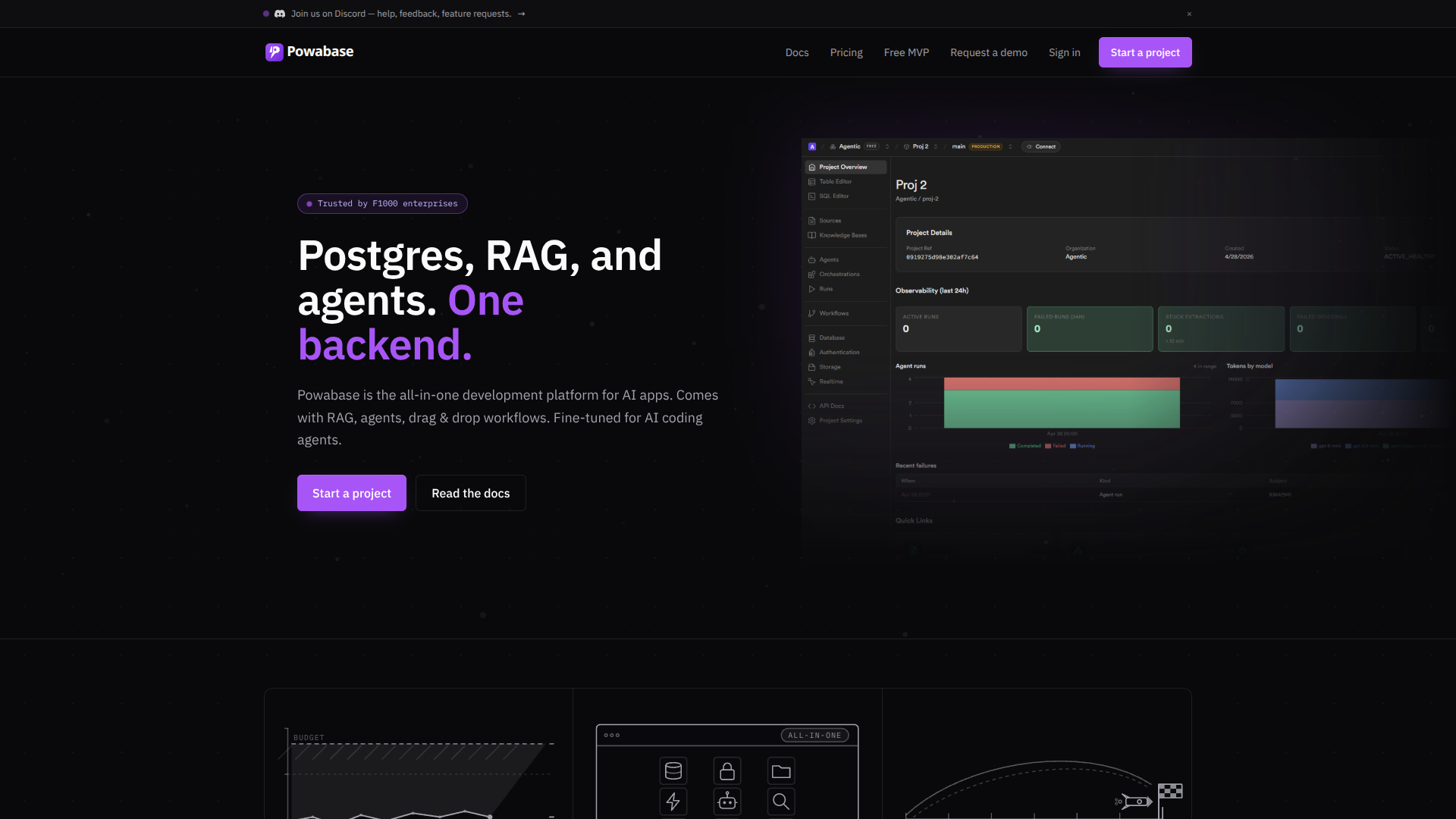Click the Recent failures heading
The image size is (1456, 819).
[x=916, y=466]
